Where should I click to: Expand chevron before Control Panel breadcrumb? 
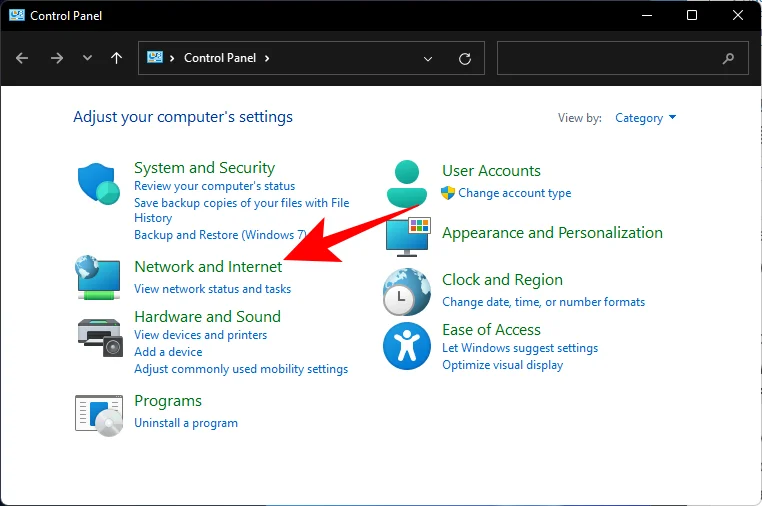172,58
